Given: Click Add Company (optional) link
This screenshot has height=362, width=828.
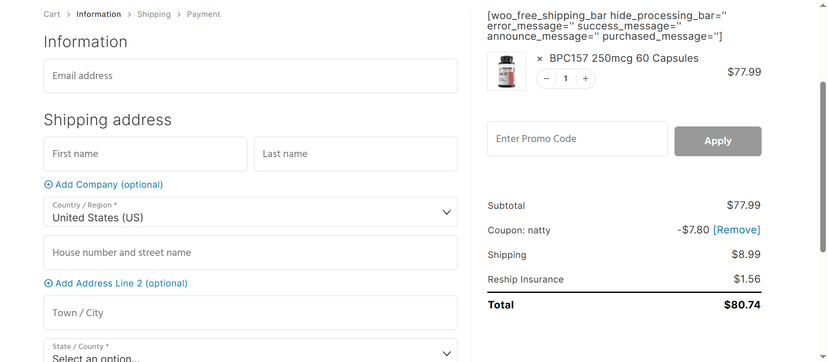Looking at the screenshot, I should 104,185.
